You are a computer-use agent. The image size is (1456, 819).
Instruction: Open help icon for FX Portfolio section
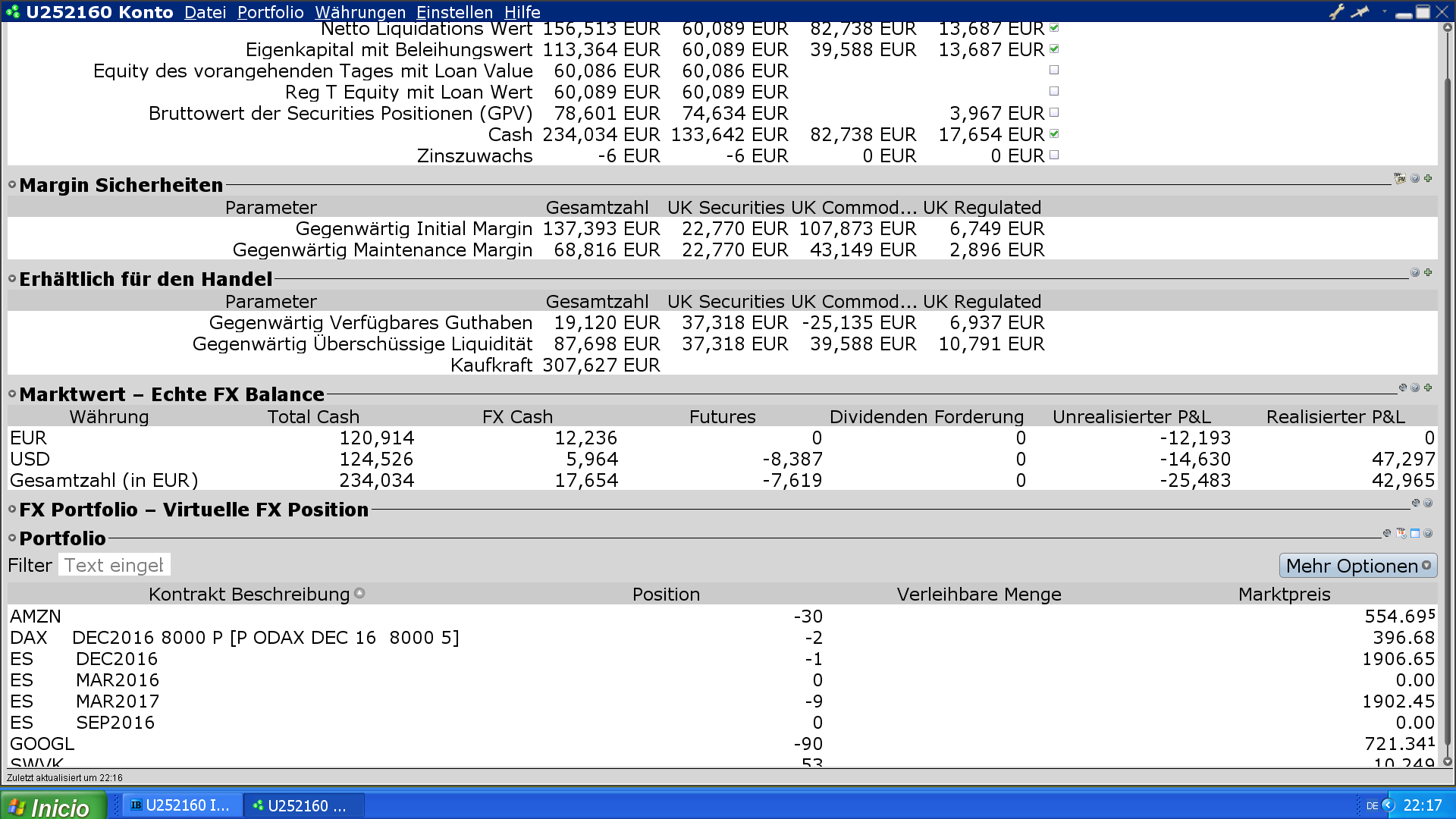[1428, 504]
